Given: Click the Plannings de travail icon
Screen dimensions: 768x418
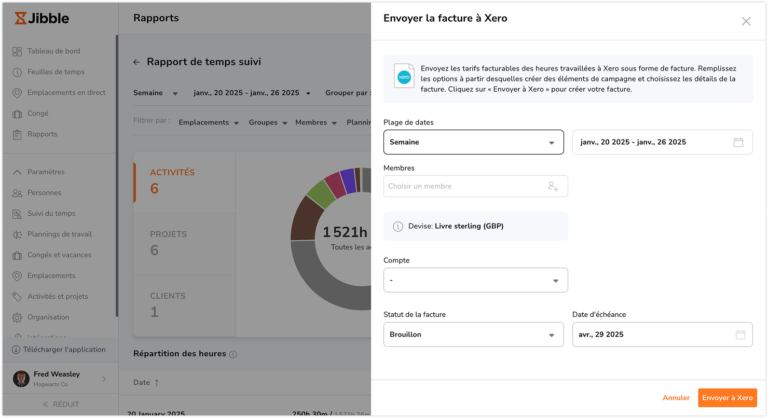Looking at the screenshot, I should (17, 234).
